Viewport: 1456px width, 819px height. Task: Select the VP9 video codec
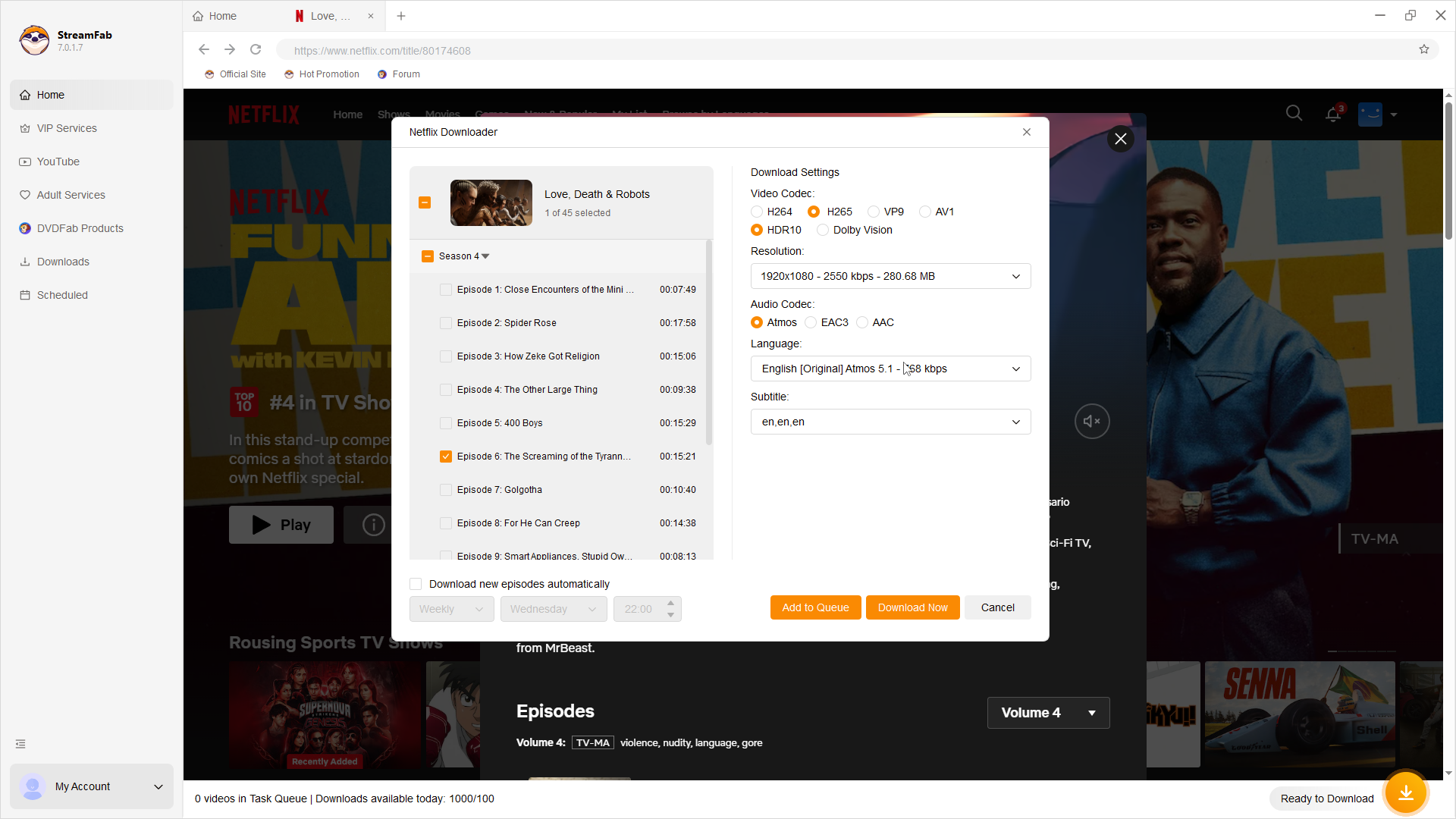point(874,212)
